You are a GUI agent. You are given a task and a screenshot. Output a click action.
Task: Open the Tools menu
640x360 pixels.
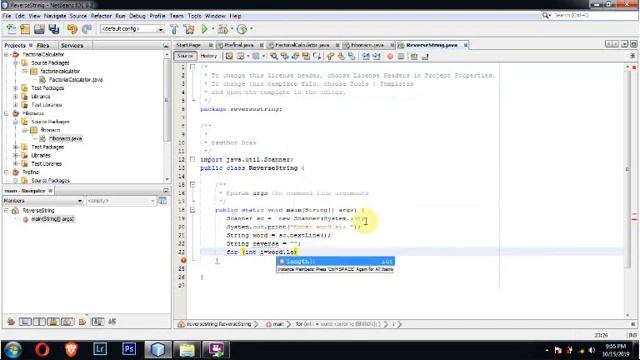coord(195,16)
